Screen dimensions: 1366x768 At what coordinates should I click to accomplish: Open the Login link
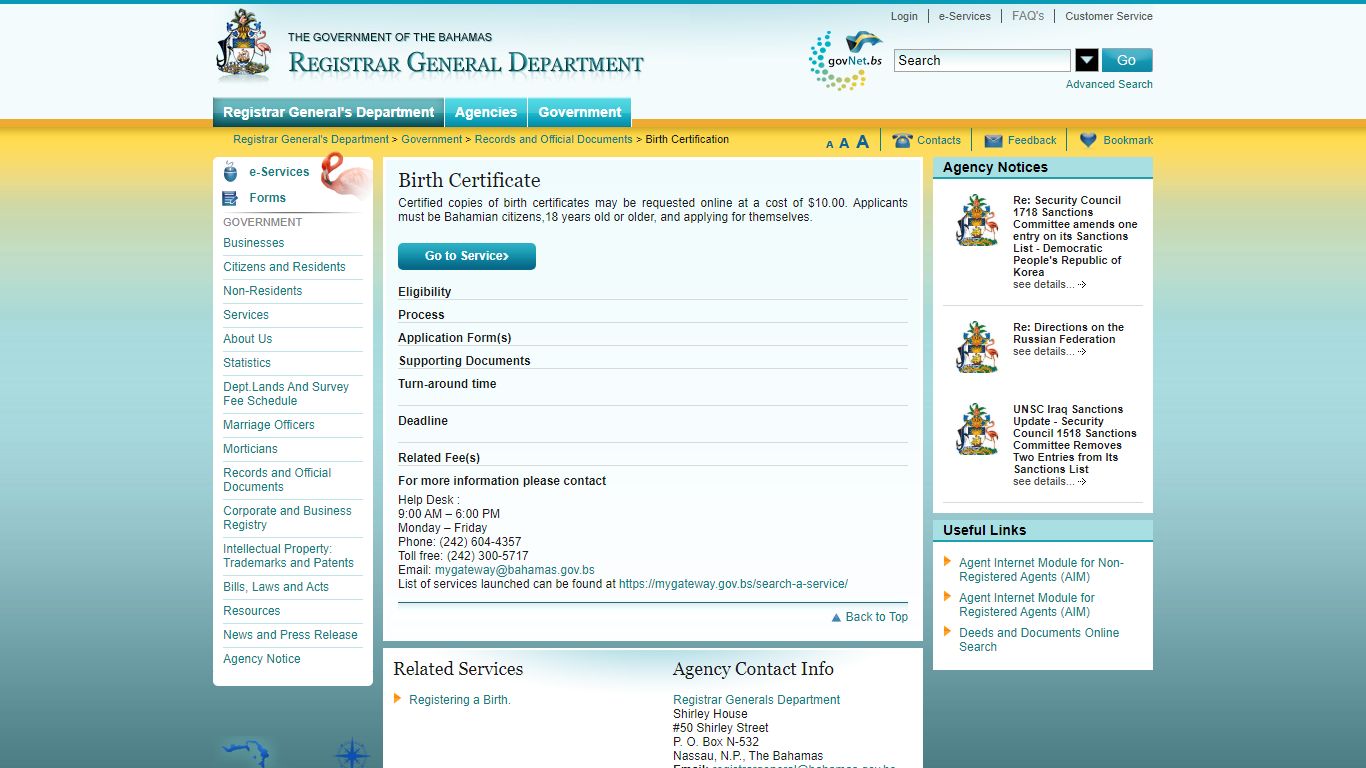[x=904, y=16]
